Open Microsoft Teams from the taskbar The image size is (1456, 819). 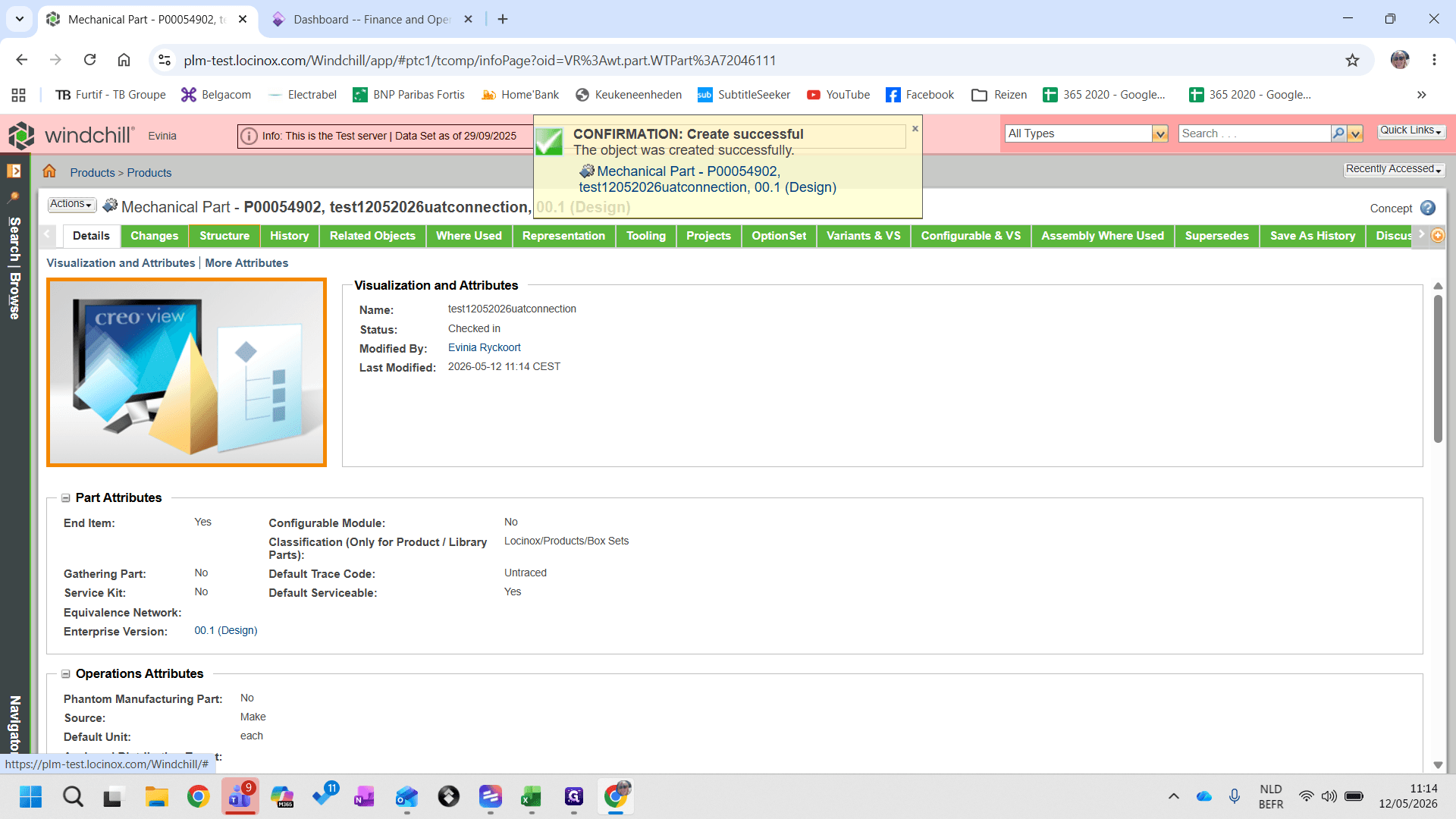coord(240,796)
